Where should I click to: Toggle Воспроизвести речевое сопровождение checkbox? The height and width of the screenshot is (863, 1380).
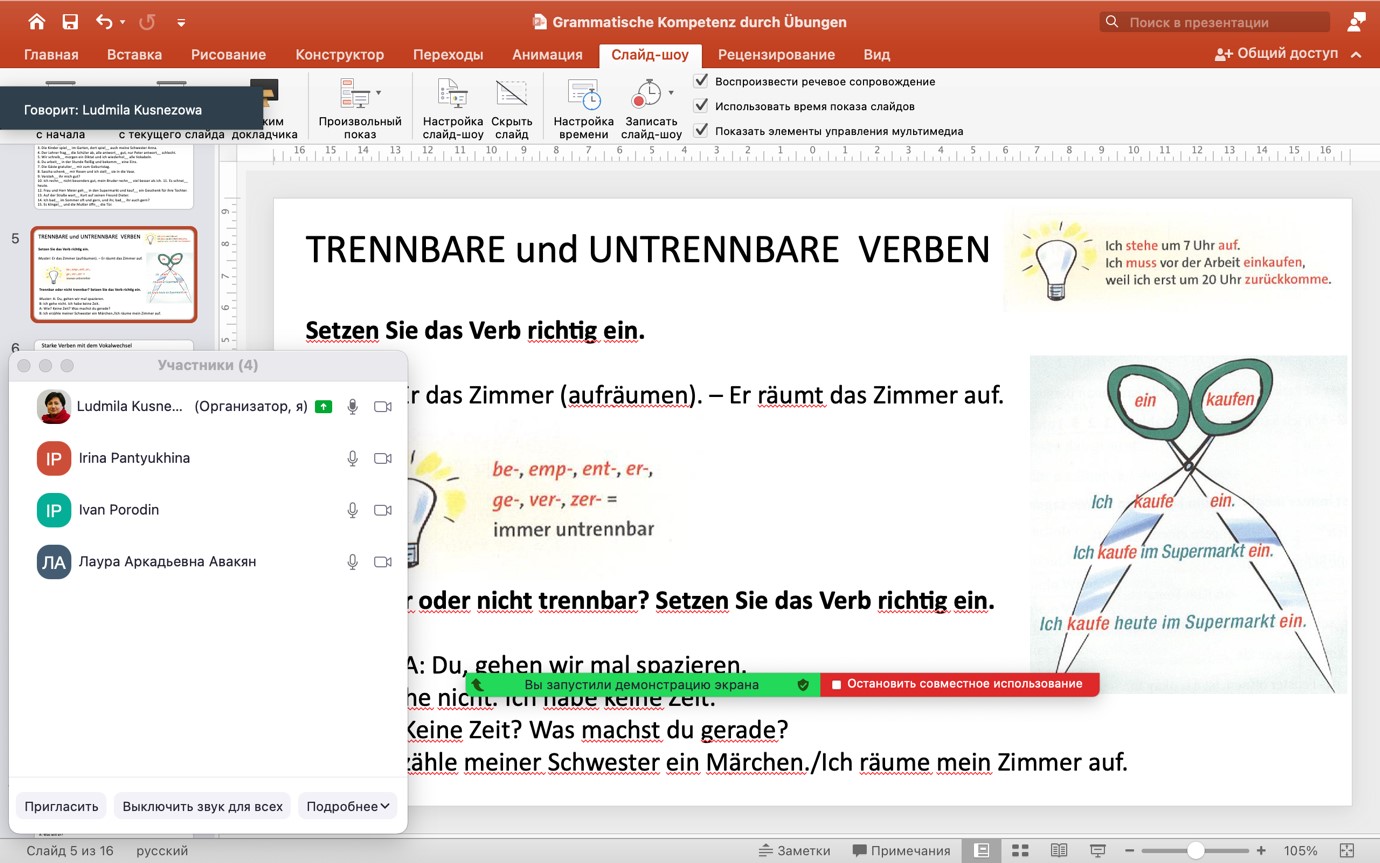(x=701, y=81)
